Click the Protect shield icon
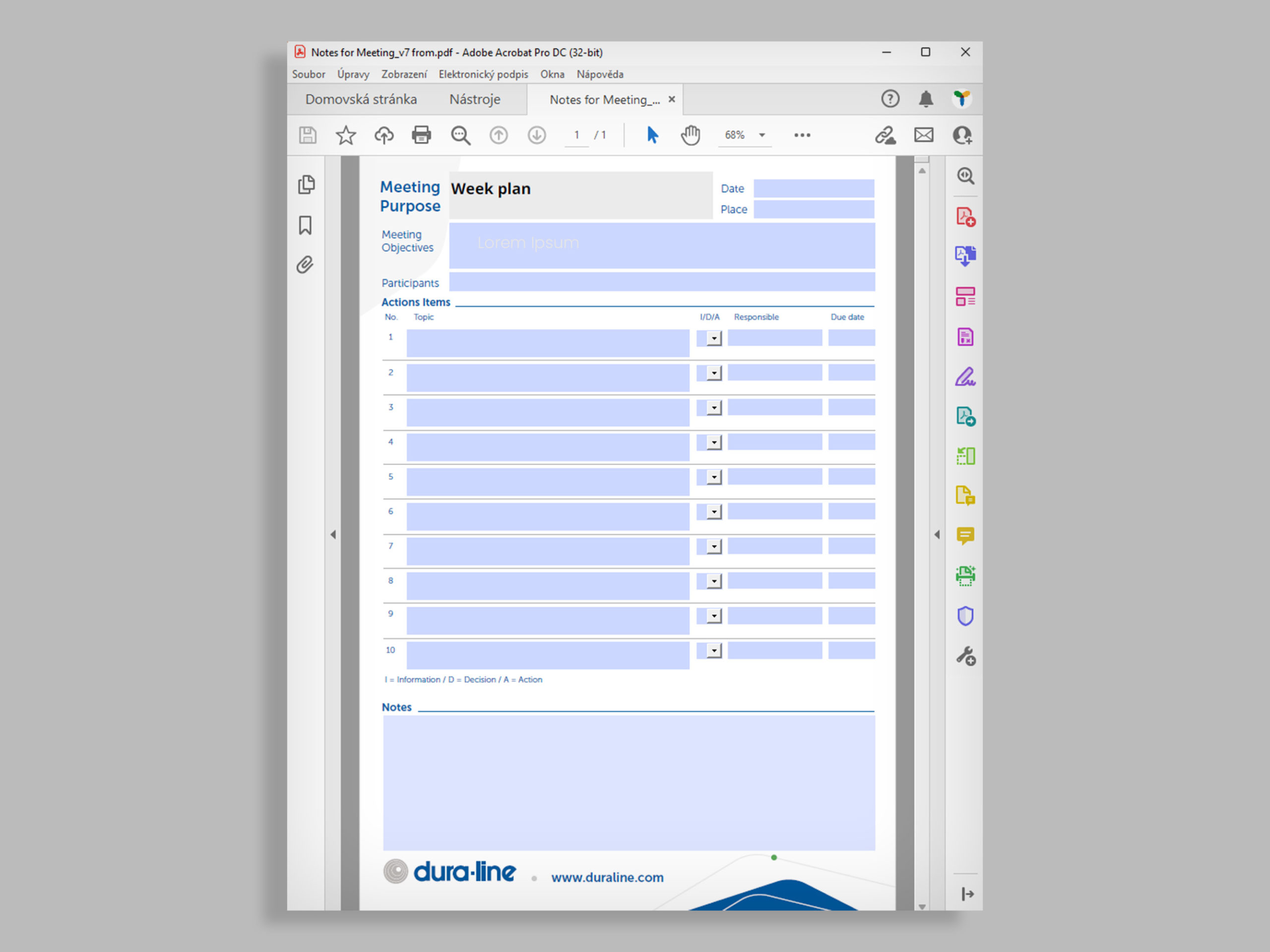The image size is (1270, 952). coord(965,616)
